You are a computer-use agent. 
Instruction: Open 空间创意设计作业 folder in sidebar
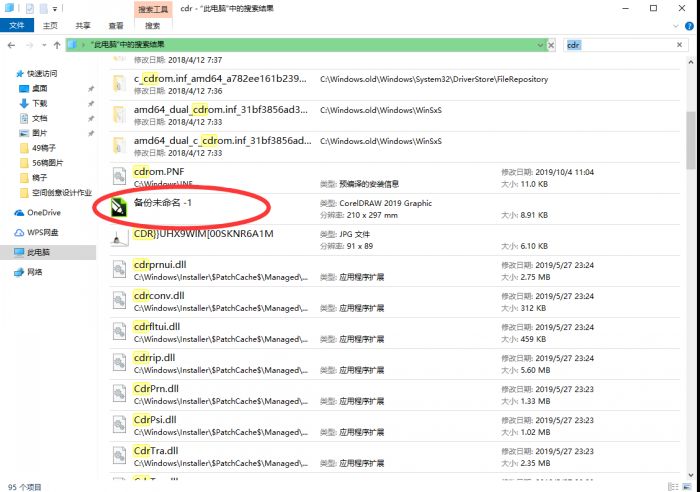tap(62, 192)
